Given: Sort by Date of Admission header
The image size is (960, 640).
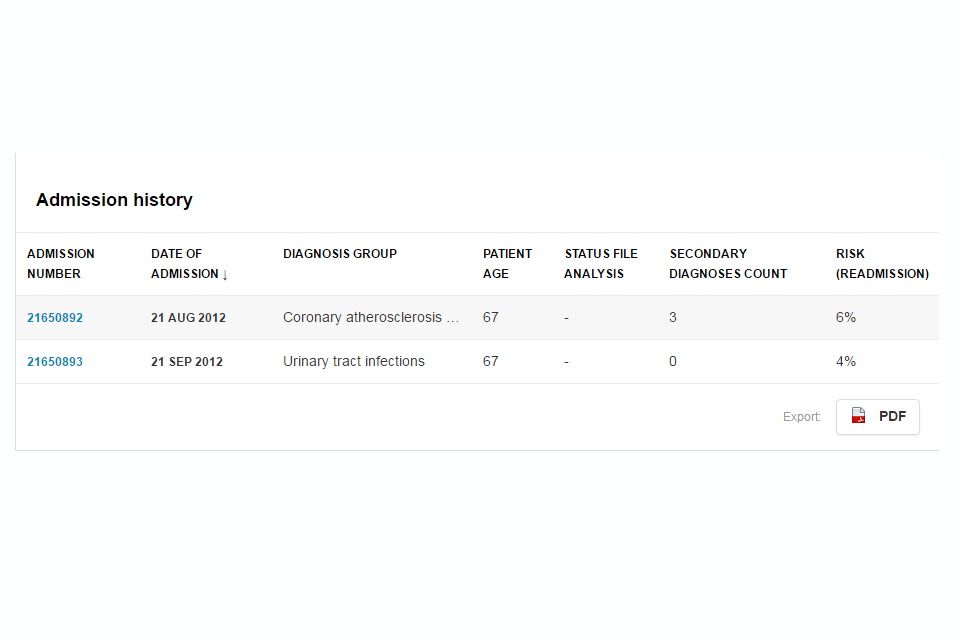Looking at the screenshot, I should point(185,264).
